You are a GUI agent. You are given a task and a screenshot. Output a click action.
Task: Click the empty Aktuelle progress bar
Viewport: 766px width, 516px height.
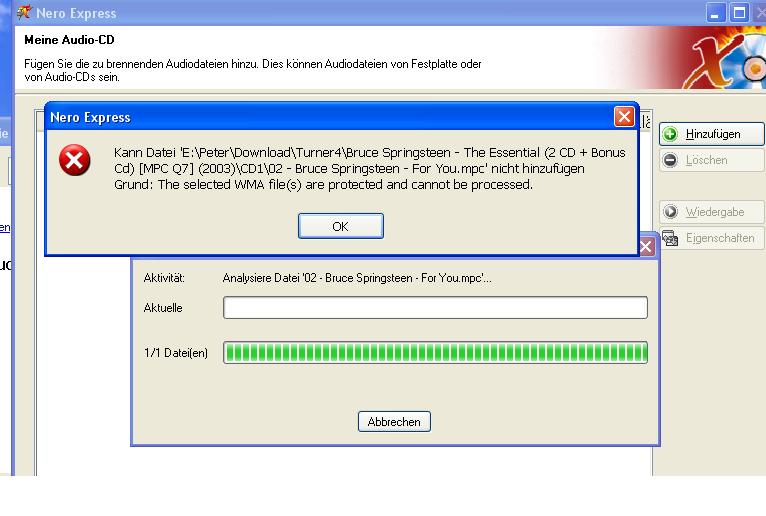(x=435, y=308)
